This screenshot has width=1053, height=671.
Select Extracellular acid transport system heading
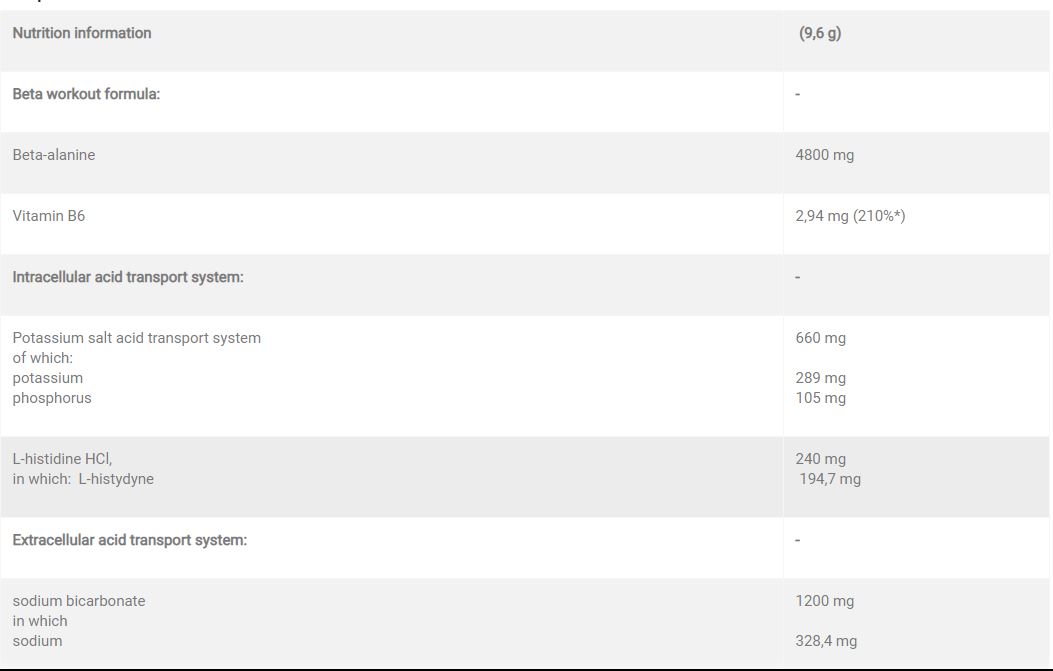click(x=130, y=540)
